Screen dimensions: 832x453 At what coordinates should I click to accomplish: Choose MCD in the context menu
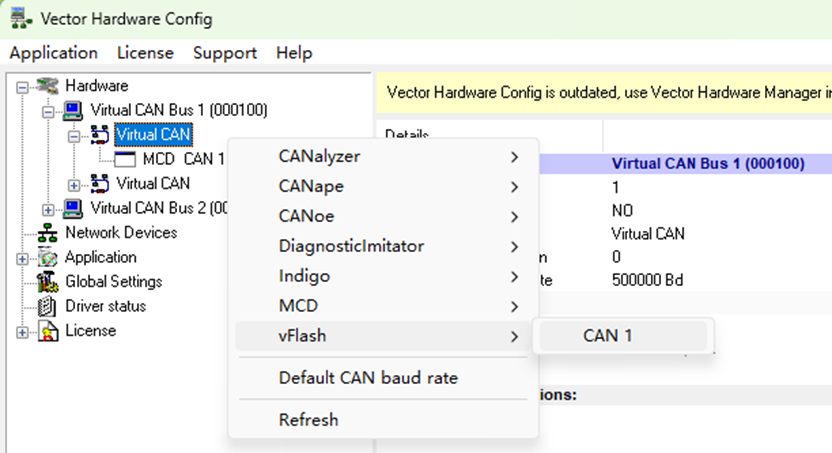383,306
